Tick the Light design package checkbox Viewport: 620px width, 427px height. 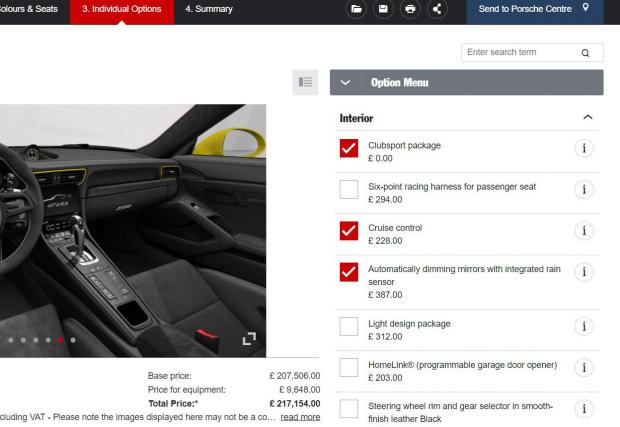pos(349,327)
